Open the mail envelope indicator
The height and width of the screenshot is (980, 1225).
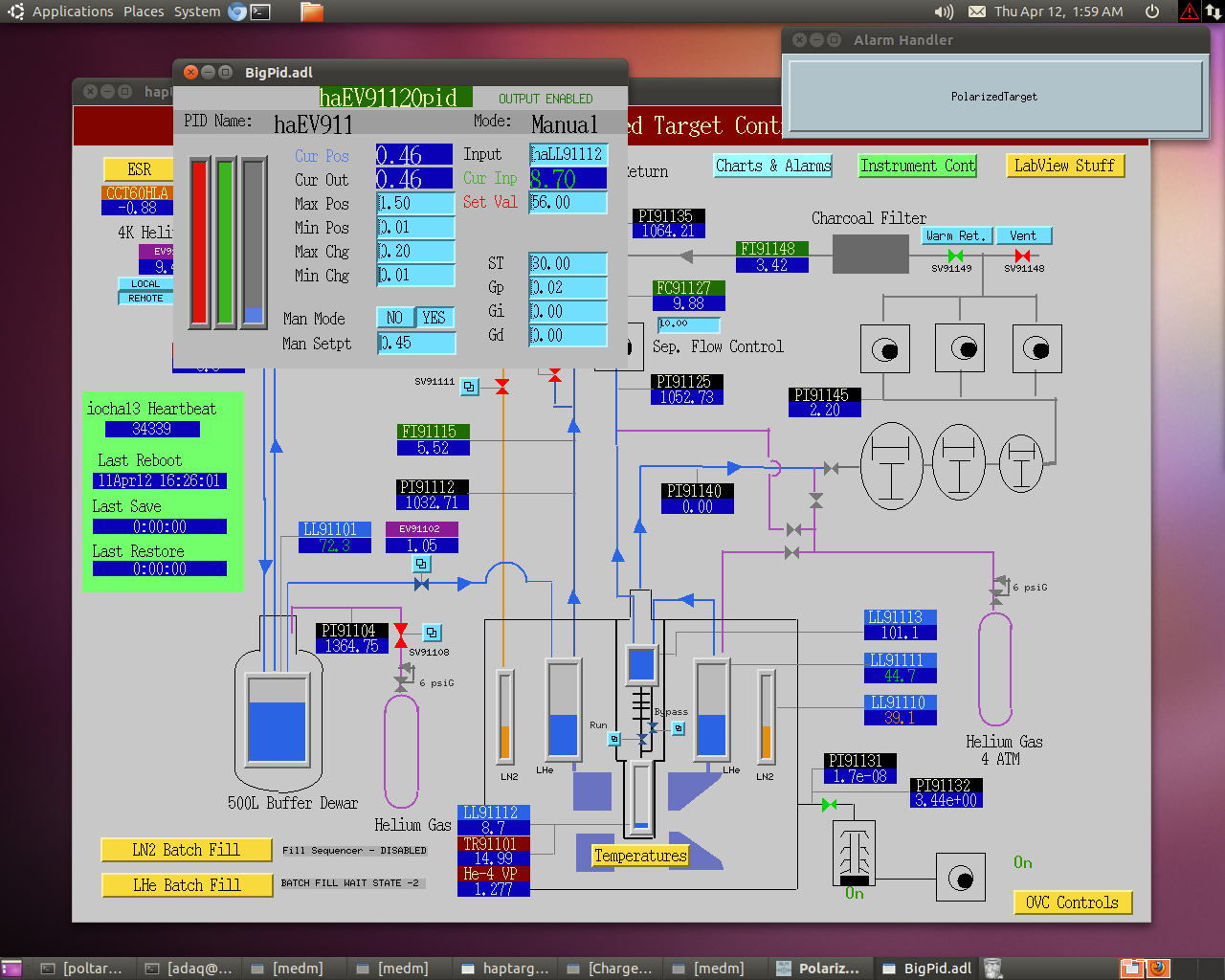tap(977, 11)
